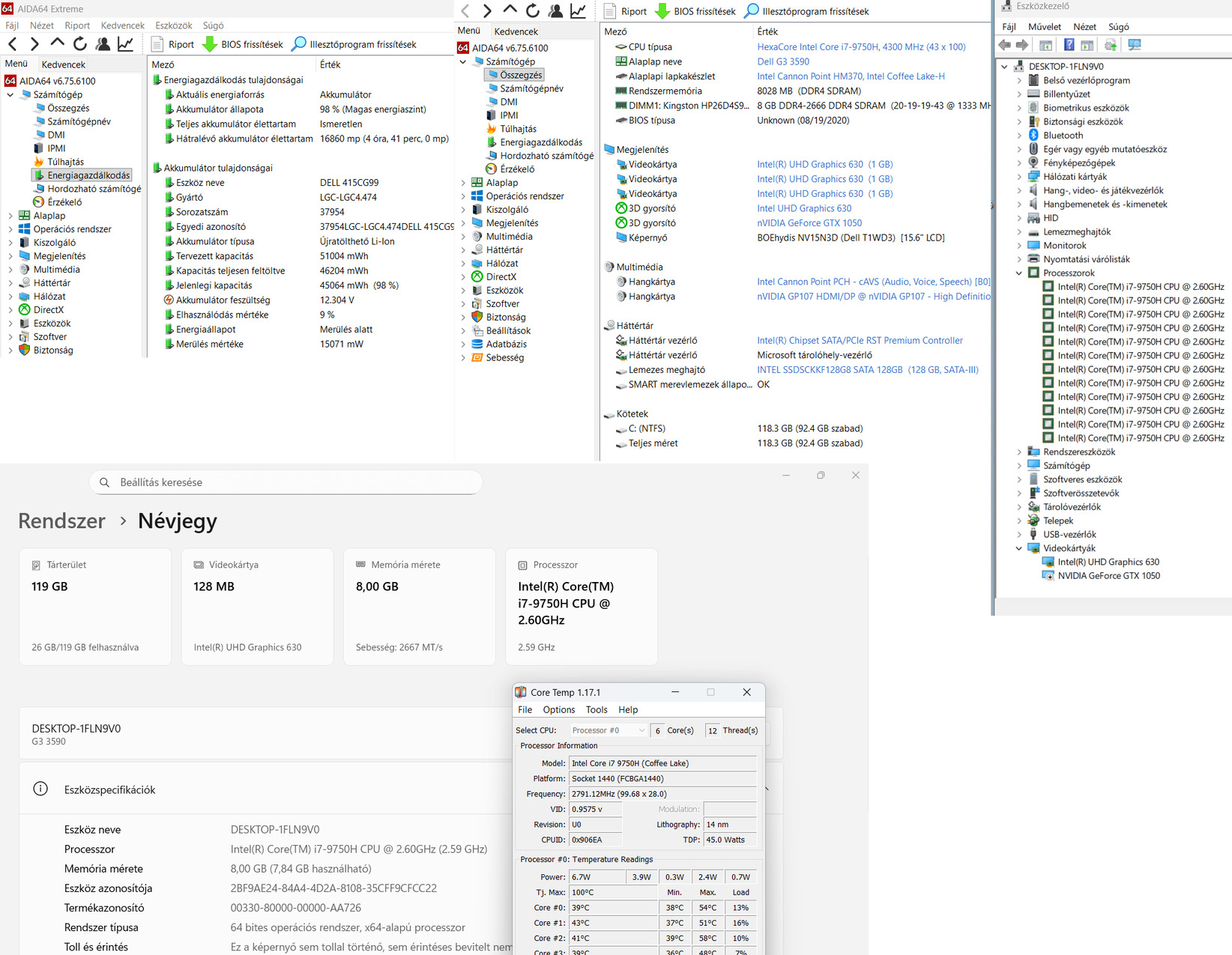Click back arrow in Eszközkezelő toolbar
The height and width of the screenshot is (955, 1232).
[1005, 45]
